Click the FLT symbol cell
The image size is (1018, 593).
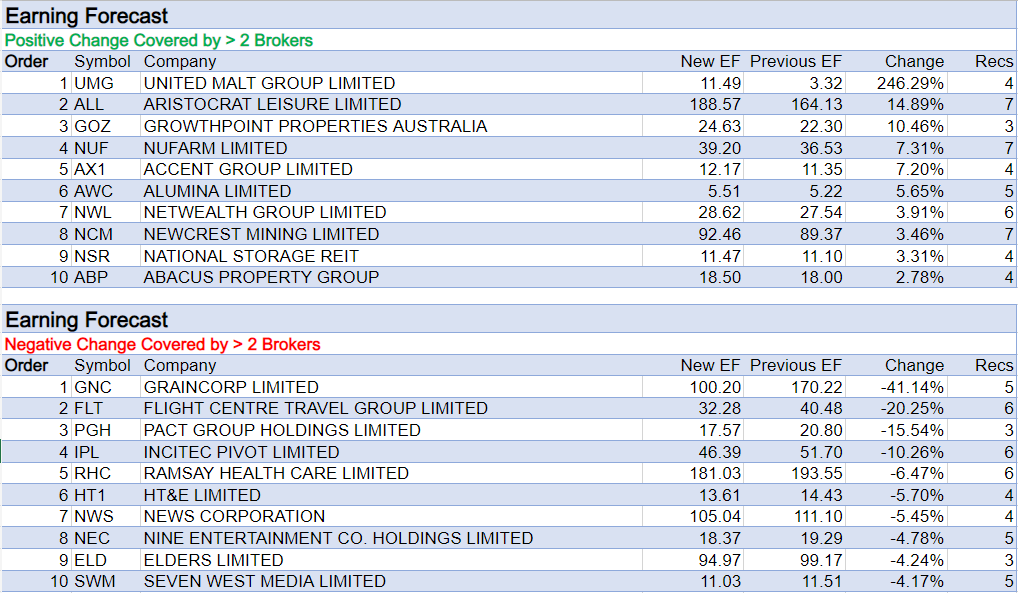click(x=88, y=409)
